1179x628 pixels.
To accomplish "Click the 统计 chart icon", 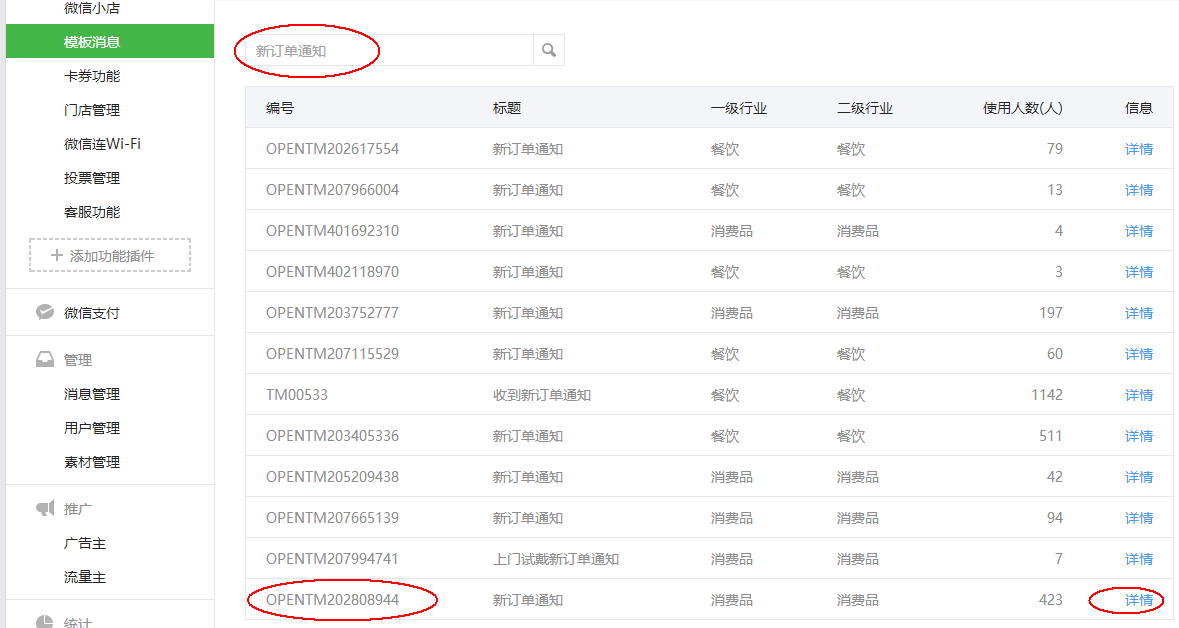I will (x=45, y=621).
